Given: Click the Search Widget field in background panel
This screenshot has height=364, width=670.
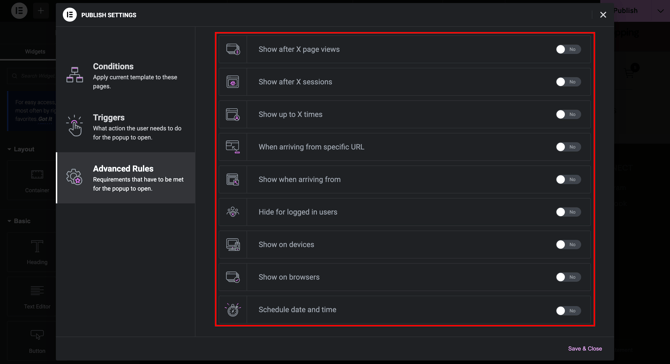Looking at the screenshot, I should 32,76.
